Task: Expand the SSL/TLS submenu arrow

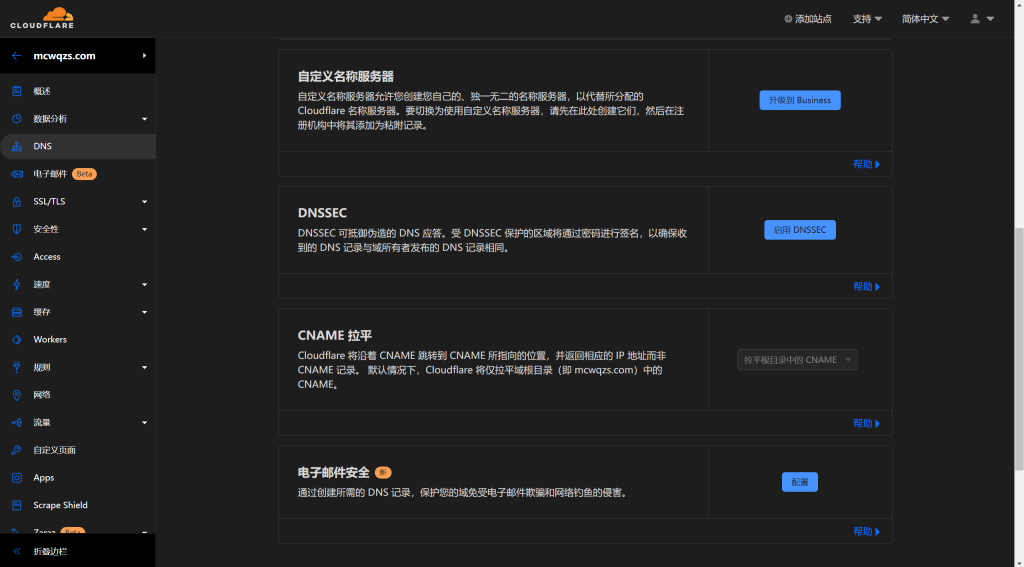Action: pyautogui.click(x=144, y=202)
